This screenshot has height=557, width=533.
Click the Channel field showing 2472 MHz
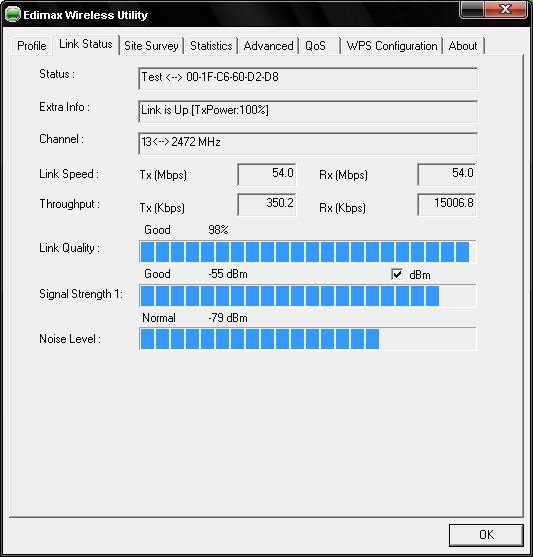click(308, 144)
